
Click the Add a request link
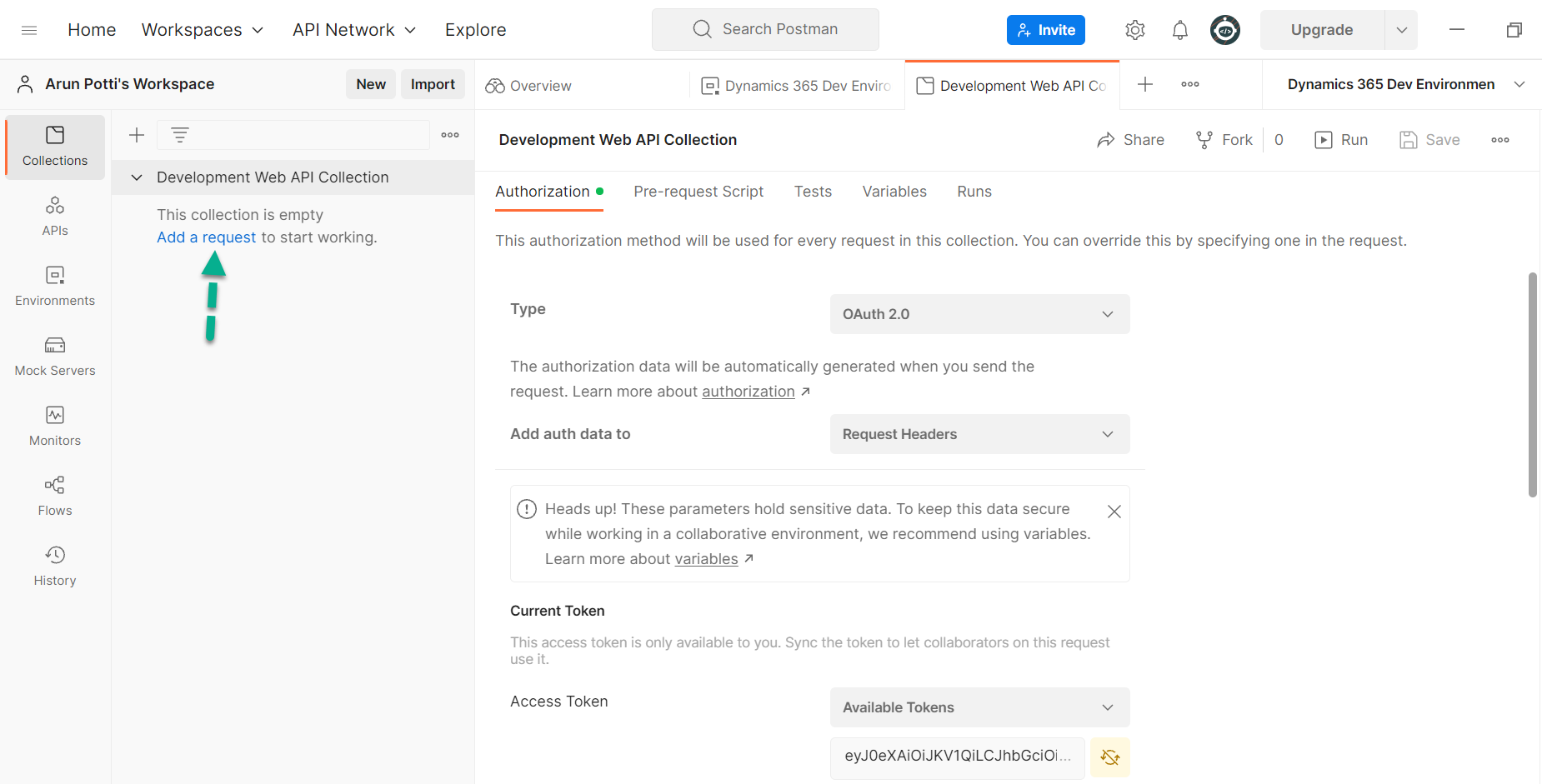pos(206,237)
